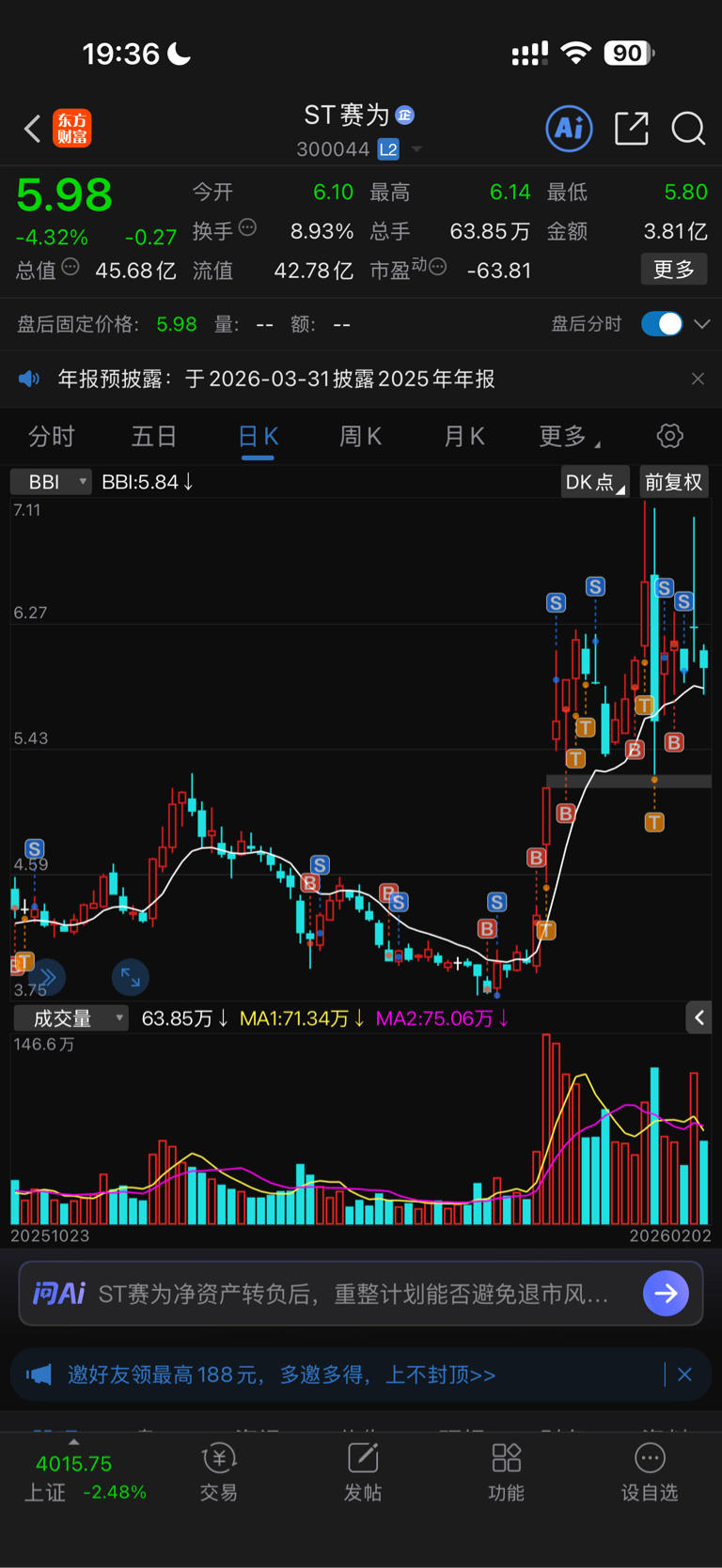The height and width of the screenshot is (1568, 722).
Task: Tap the ST赛为 stock title
Action: pos(346,115)
